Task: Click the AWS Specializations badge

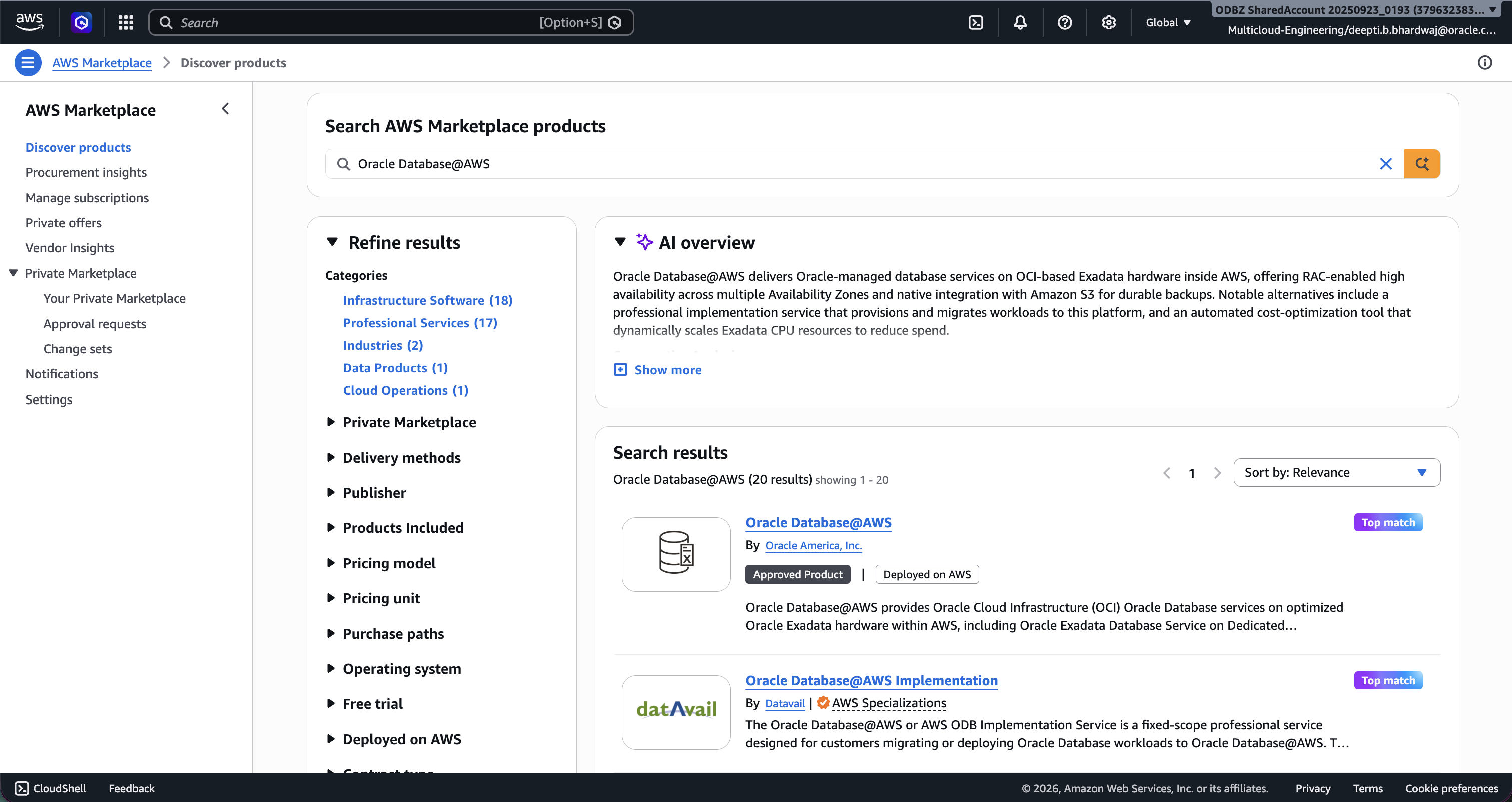Action: coord(882,703)
